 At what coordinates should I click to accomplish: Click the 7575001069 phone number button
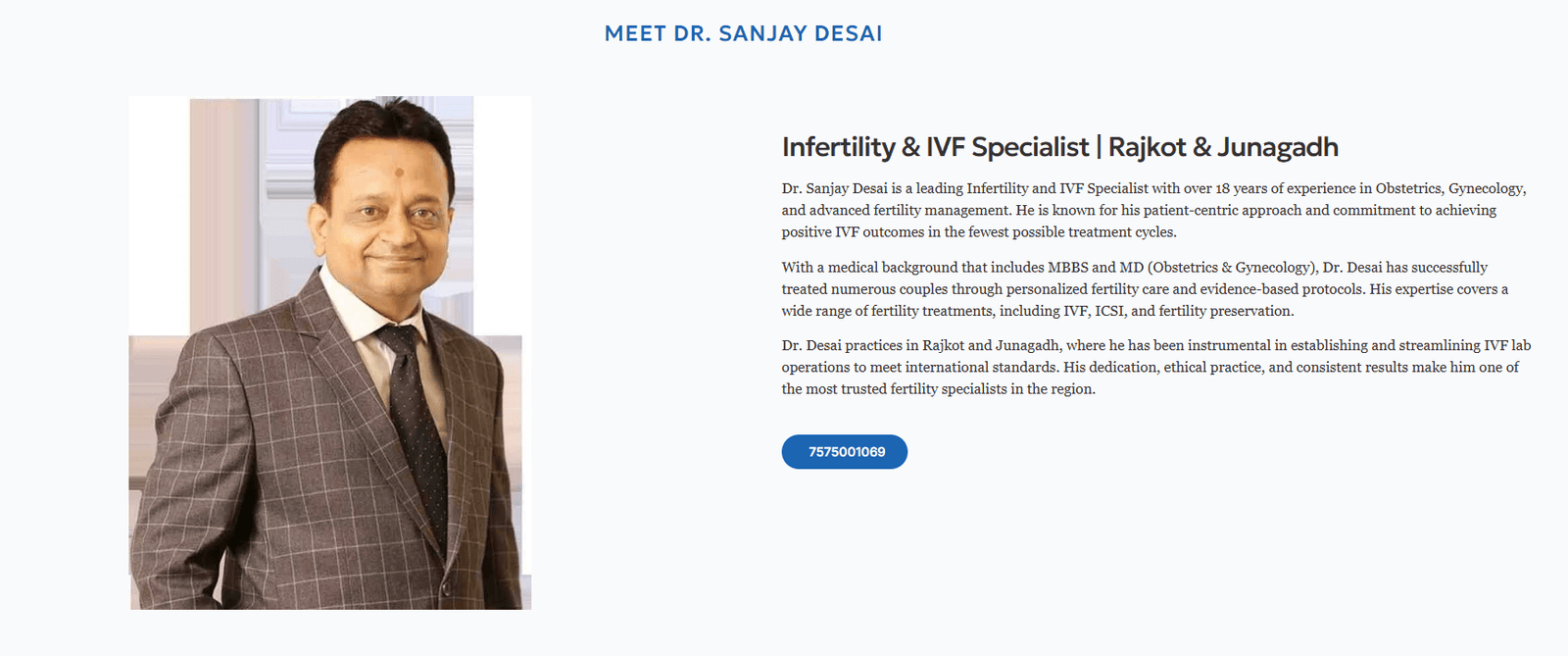pos(844,452)
